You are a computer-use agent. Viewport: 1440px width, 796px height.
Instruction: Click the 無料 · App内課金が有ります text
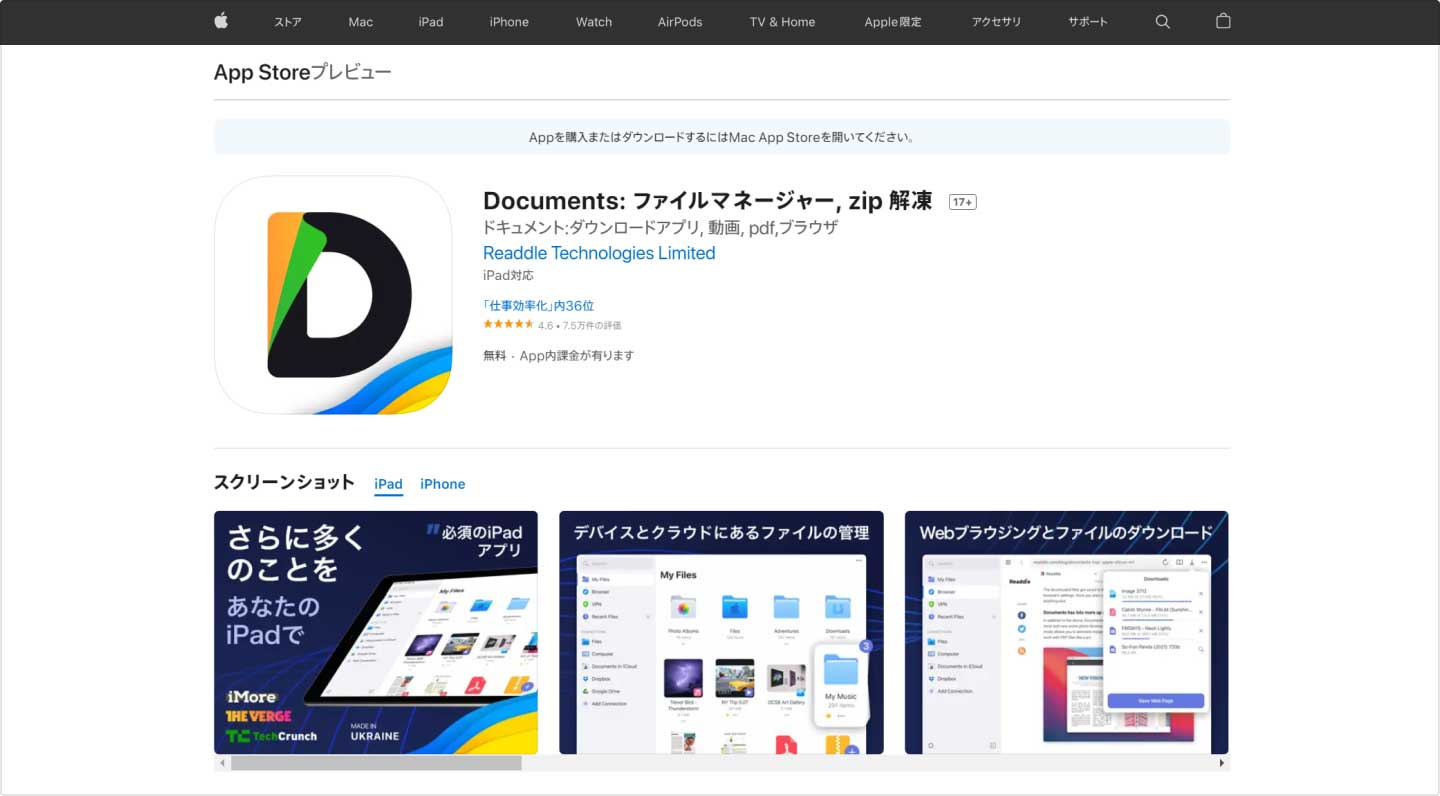pyautogui.click(x=558, y=356)
